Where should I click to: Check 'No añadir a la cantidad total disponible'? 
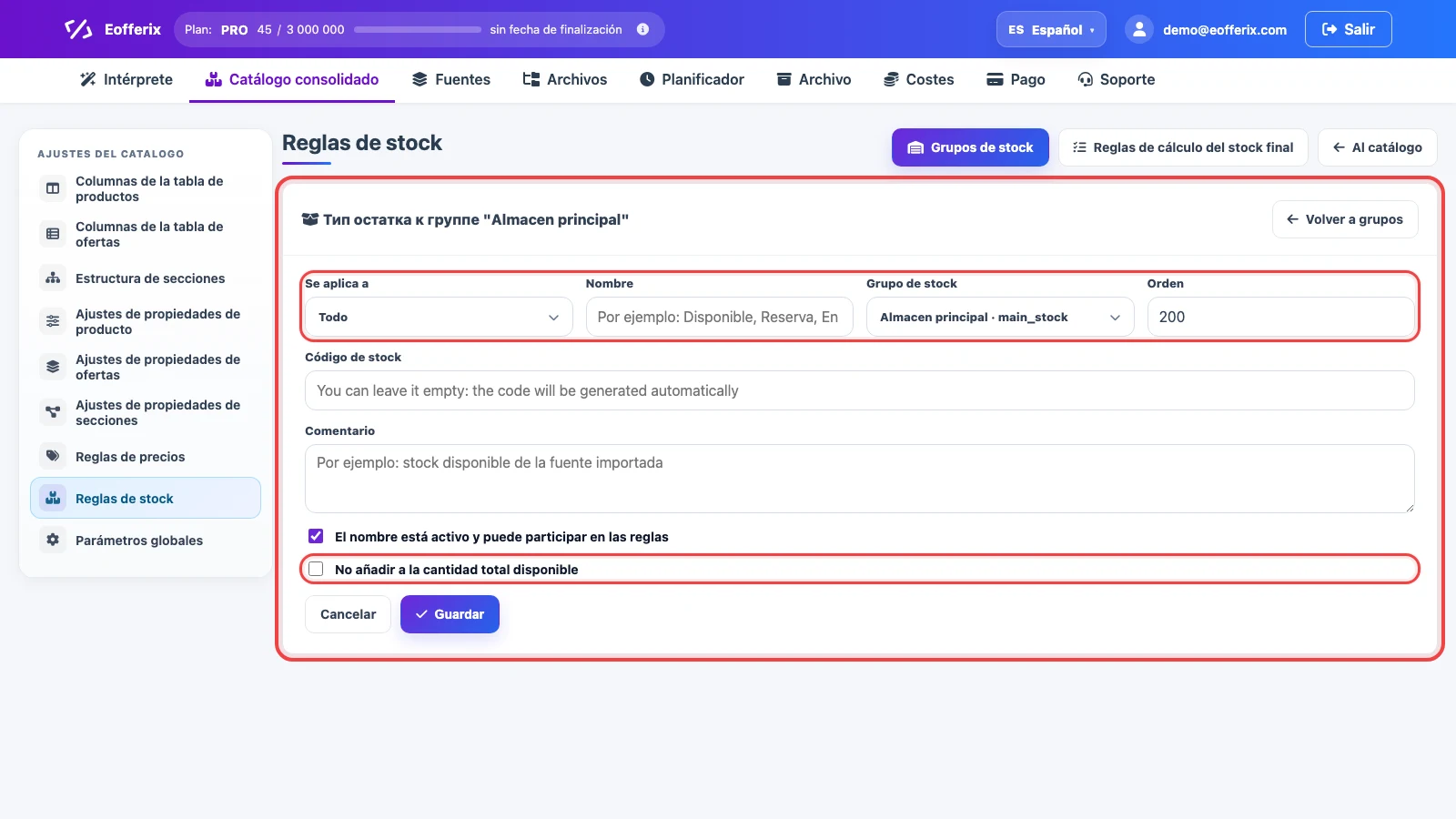(x=316, y=569)
